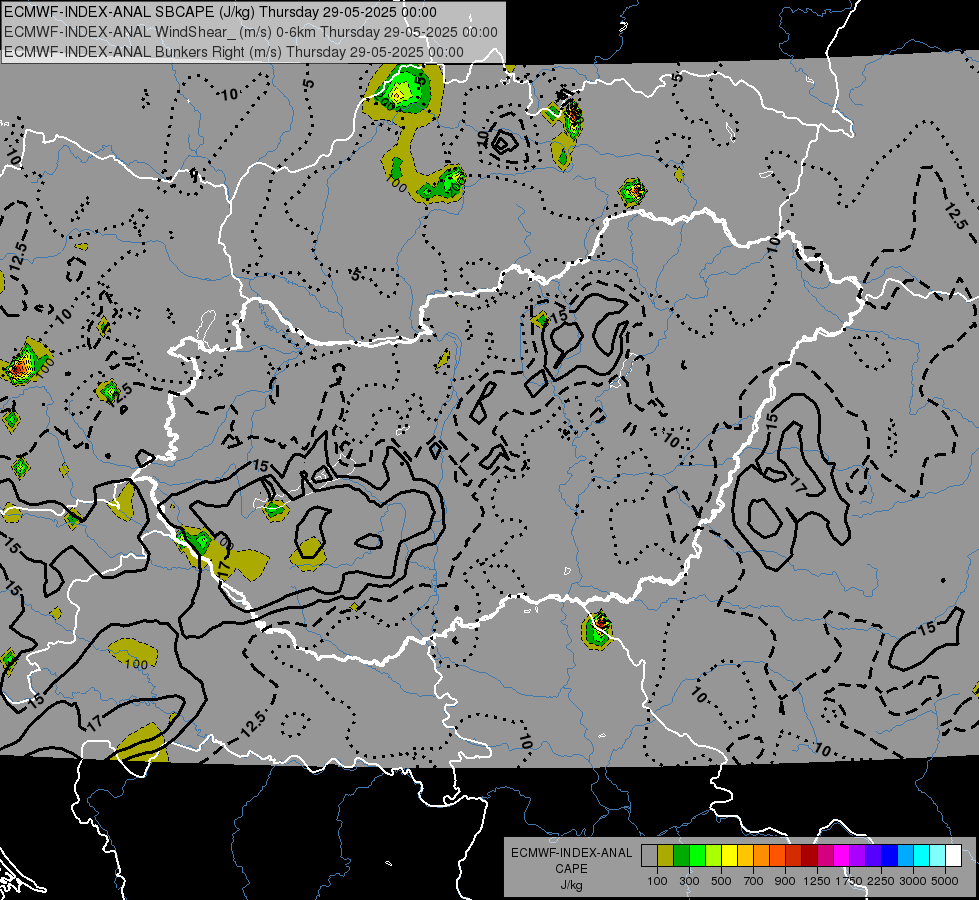The image size is (979, 900).
Task: Click the 1750 legend scale value
Action: [849, 881]
